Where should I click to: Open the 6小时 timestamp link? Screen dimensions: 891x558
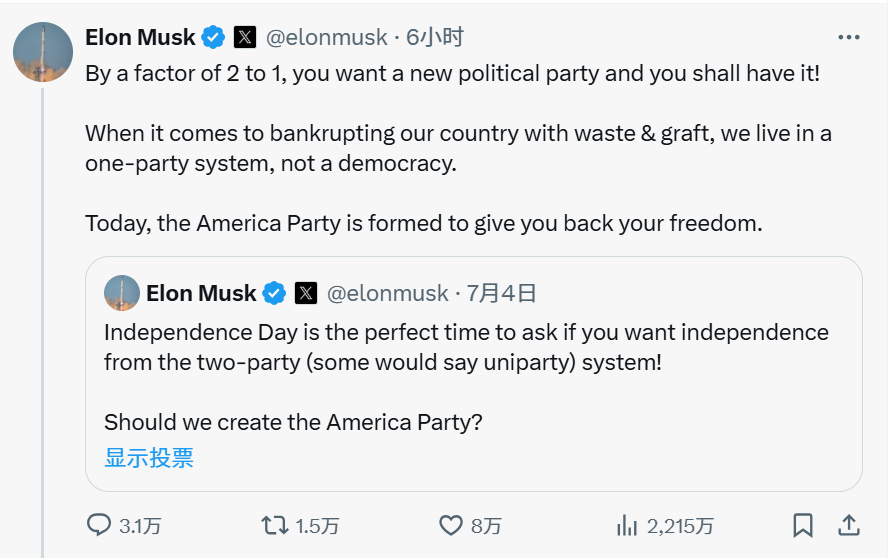click(x=435, y=38)
